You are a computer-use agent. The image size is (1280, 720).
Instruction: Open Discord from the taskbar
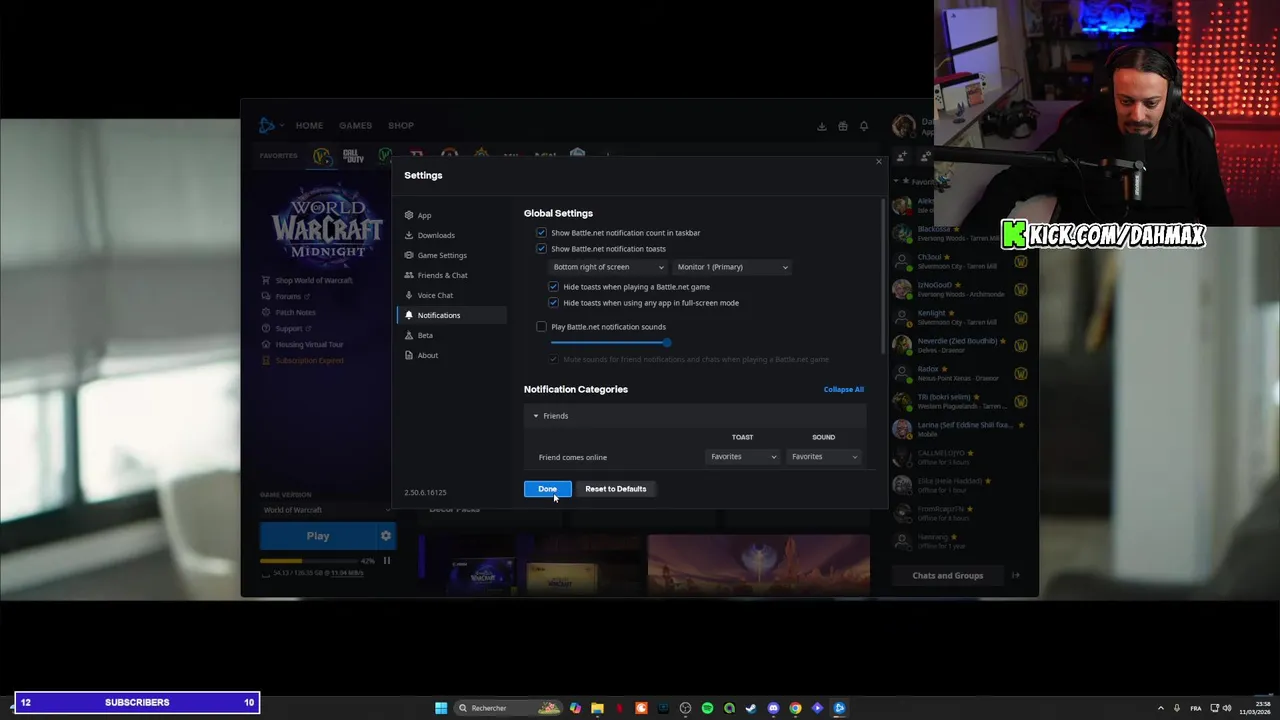773,708
